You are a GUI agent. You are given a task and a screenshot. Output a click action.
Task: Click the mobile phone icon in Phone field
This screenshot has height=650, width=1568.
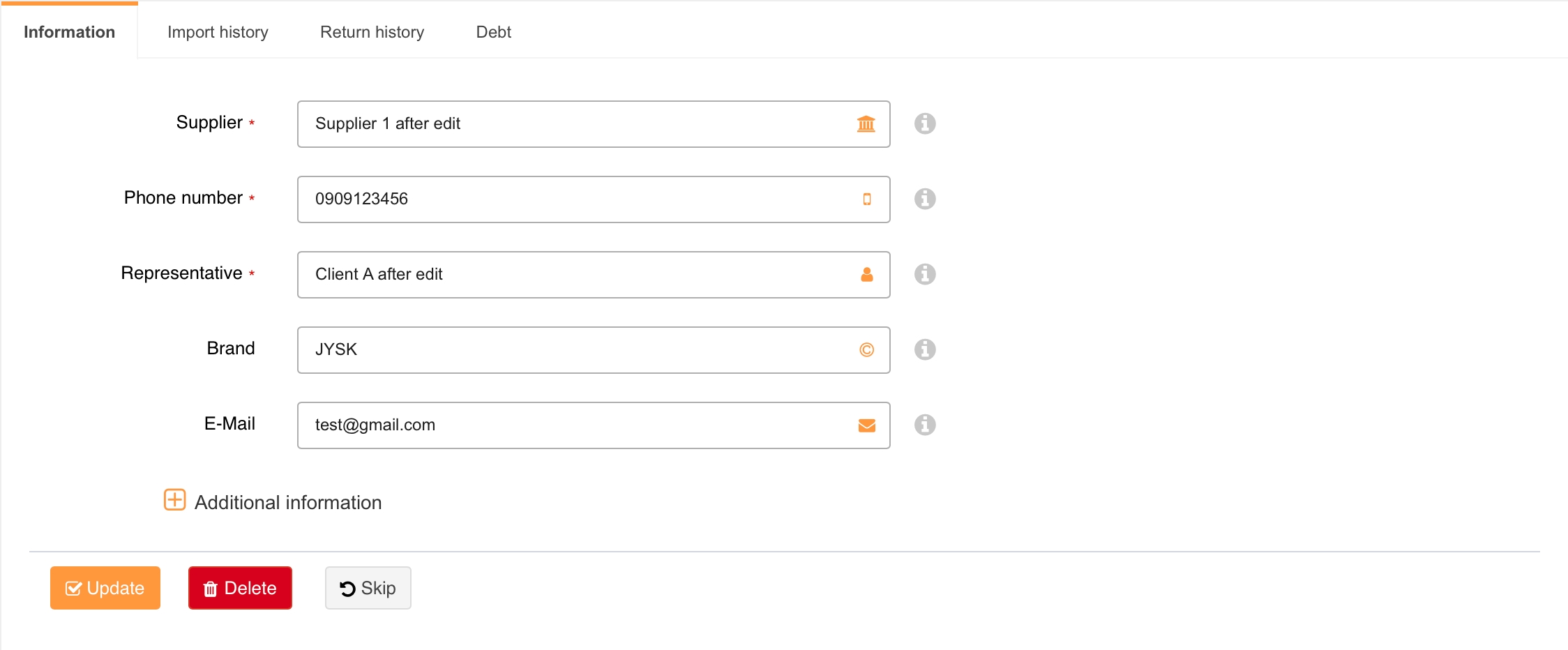(867, 199)
